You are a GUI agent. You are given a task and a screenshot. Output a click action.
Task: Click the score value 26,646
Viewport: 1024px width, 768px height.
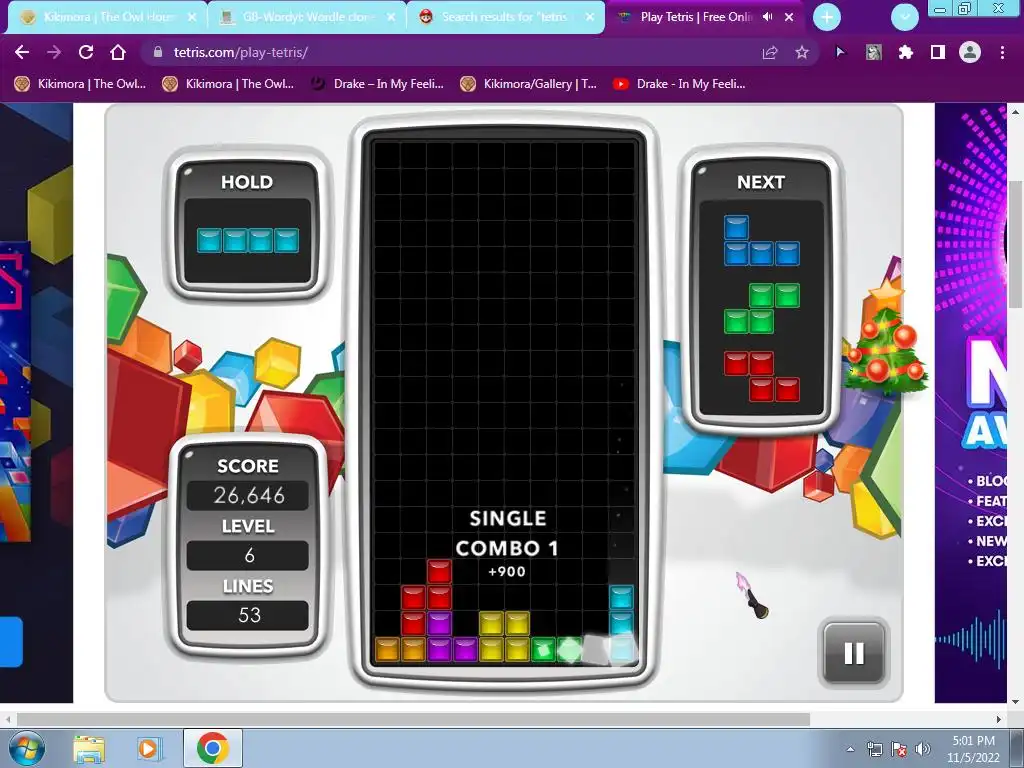[248, 495]
